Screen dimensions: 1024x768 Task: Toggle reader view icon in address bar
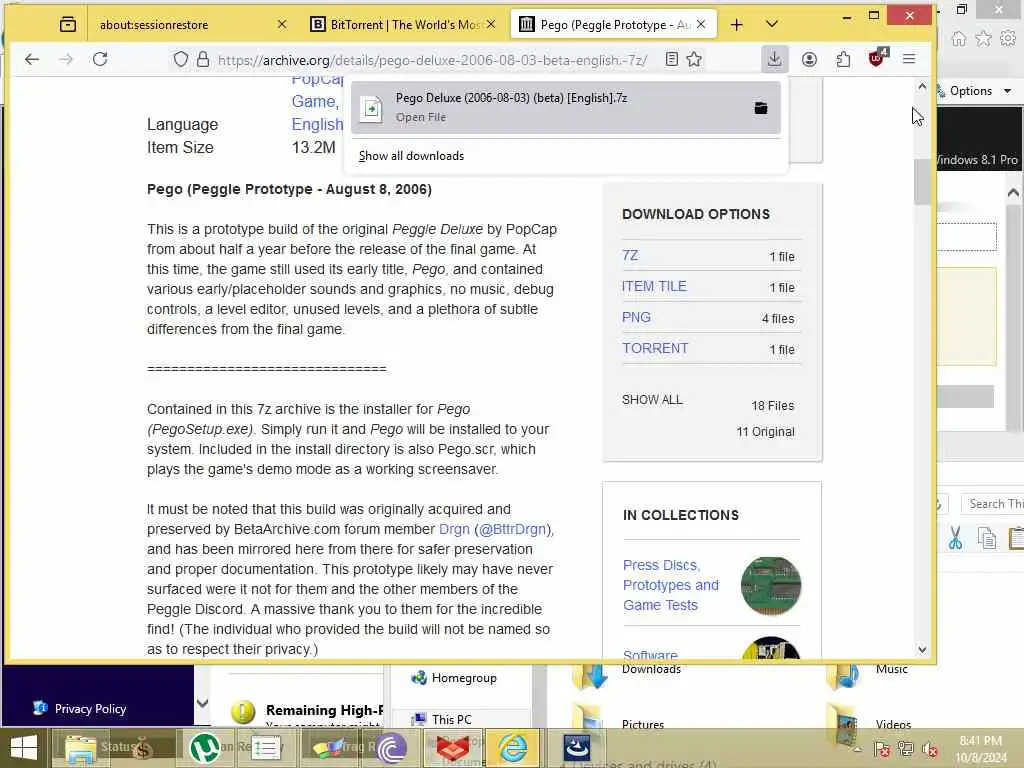pyautogui.click(x=671, y=59)
